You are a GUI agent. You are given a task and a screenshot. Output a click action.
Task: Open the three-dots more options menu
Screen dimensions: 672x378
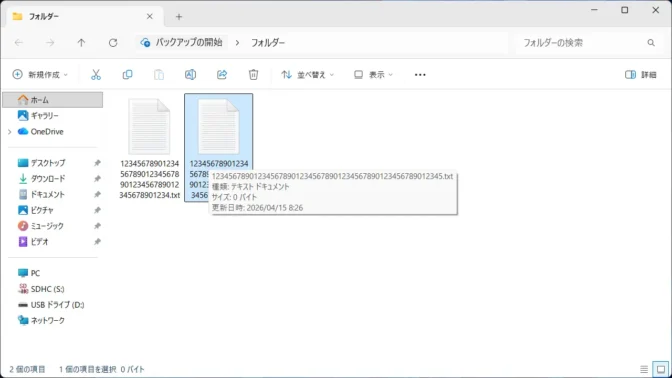[420, 75]
